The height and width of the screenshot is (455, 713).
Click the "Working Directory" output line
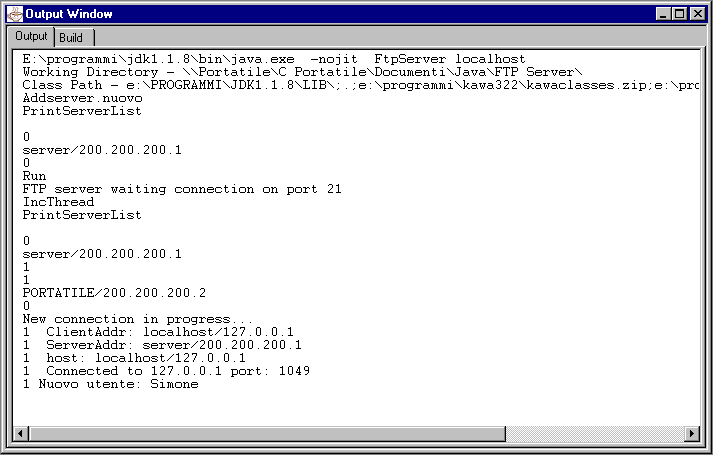[300, 73]
